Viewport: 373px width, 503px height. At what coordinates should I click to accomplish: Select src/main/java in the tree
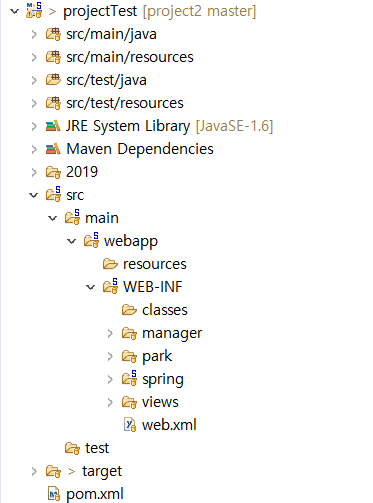point(111,34)
